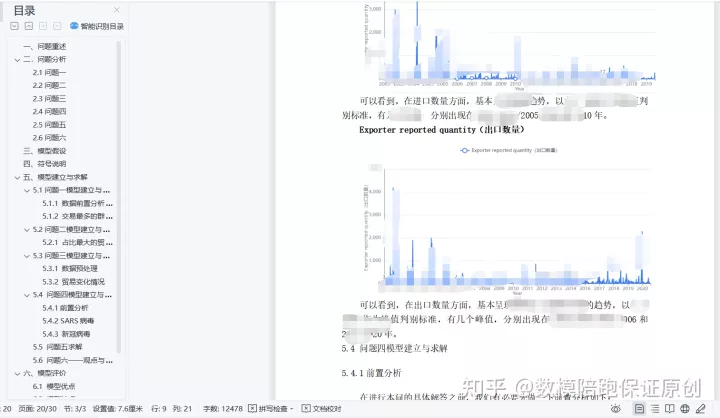Click 字数: 12478 word count
720x418 pixels.
(x=223, y=409)
